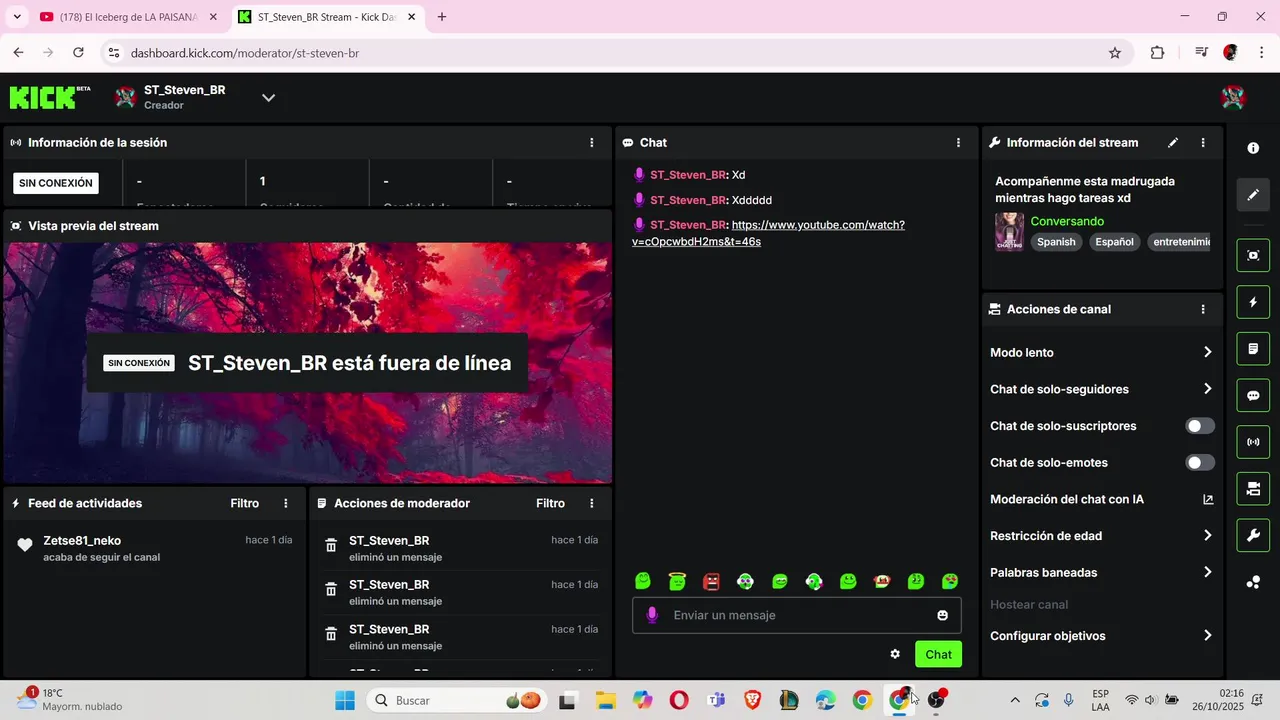Open File Explorer from the taskbar
The width and height of the screenshot is (1280, 720).
click(605, 700)
